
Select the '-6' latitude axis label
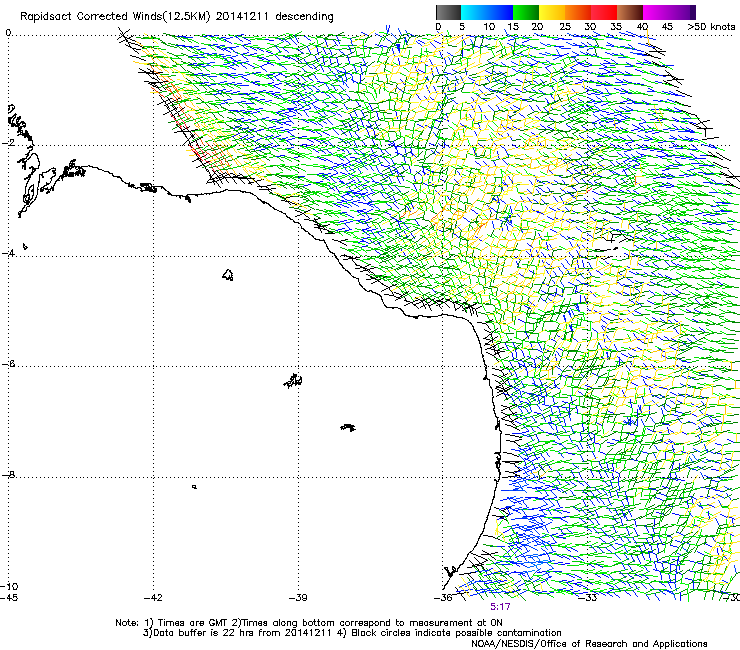point(9,364)
